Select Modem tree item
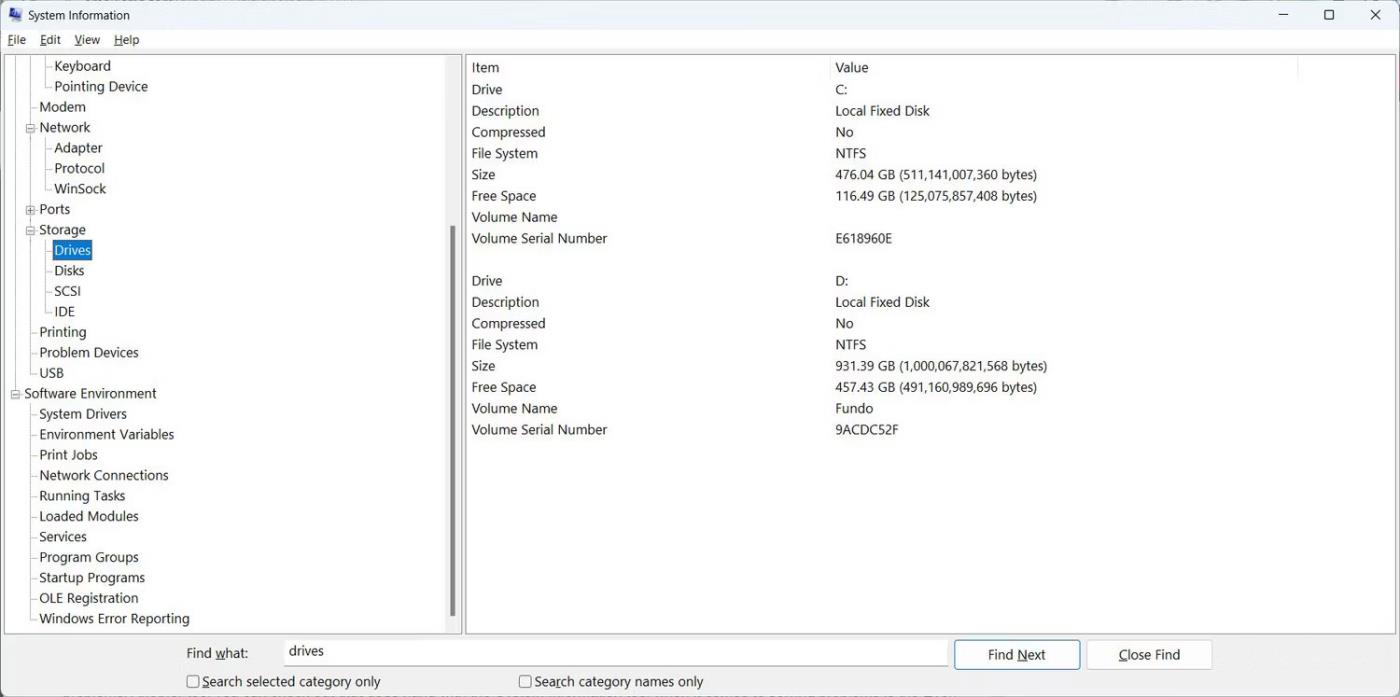This screenshot has height=697, width=1400. (x=62, y=107)
